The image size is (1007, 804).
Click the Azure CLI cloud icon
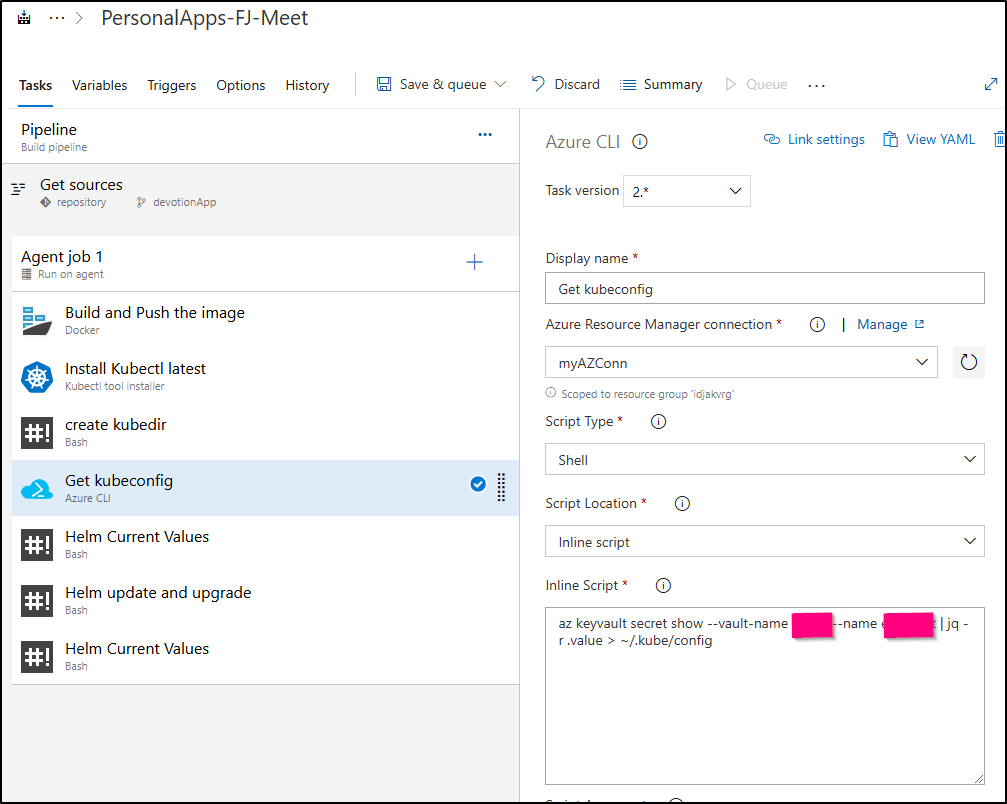click(37, 490)
